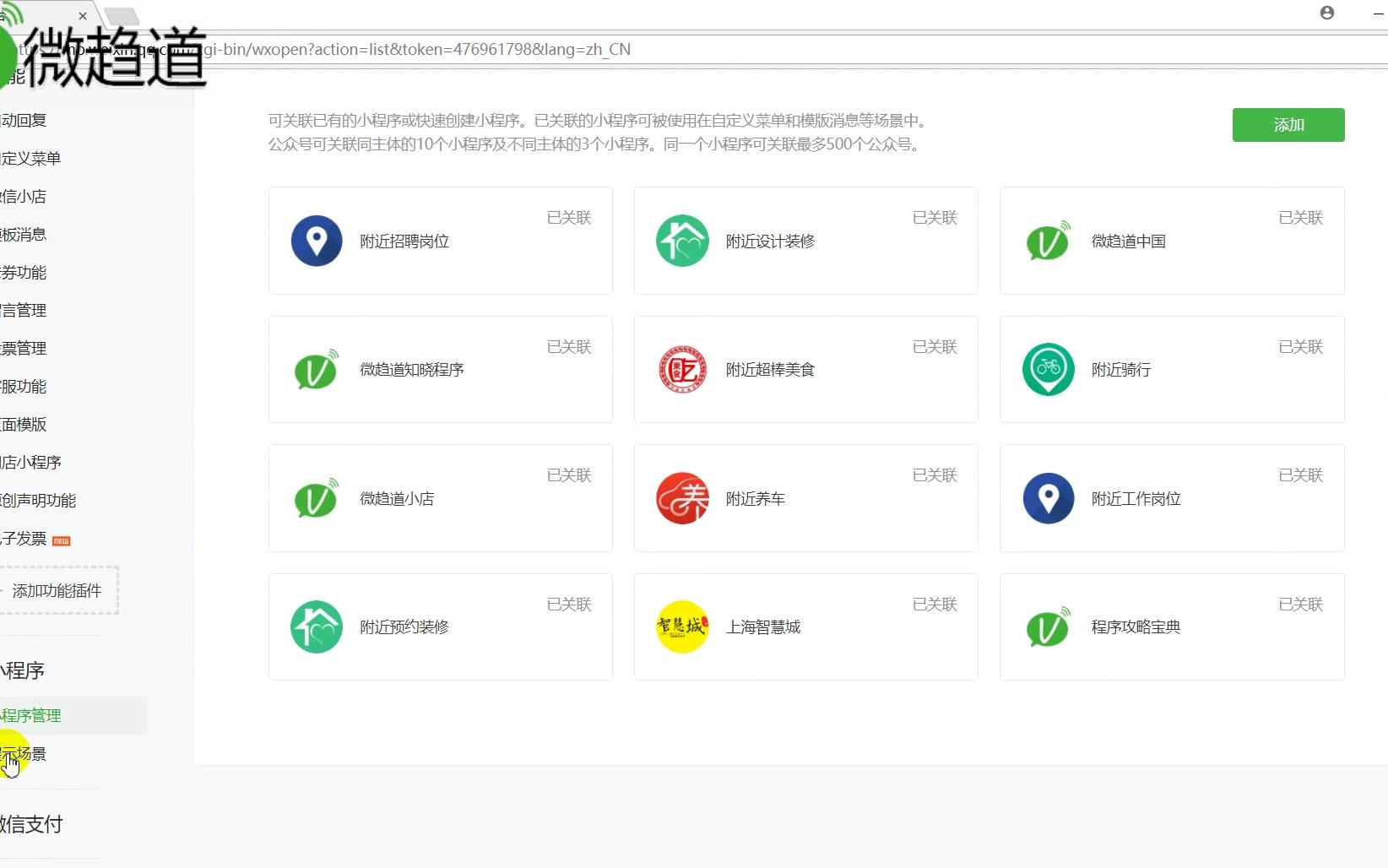The image size is (1388, 868).
Task: Open 留言管理 sidebar item
Action: (24, 310)
